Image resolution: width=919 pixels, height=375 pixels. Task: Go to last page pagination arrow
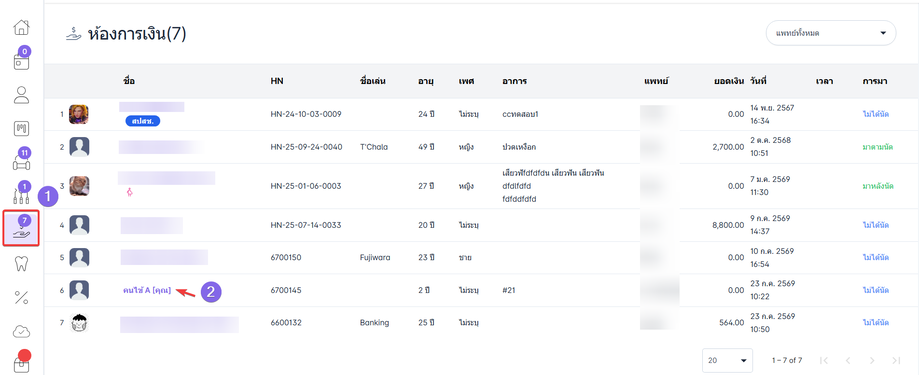pos(896,360)
